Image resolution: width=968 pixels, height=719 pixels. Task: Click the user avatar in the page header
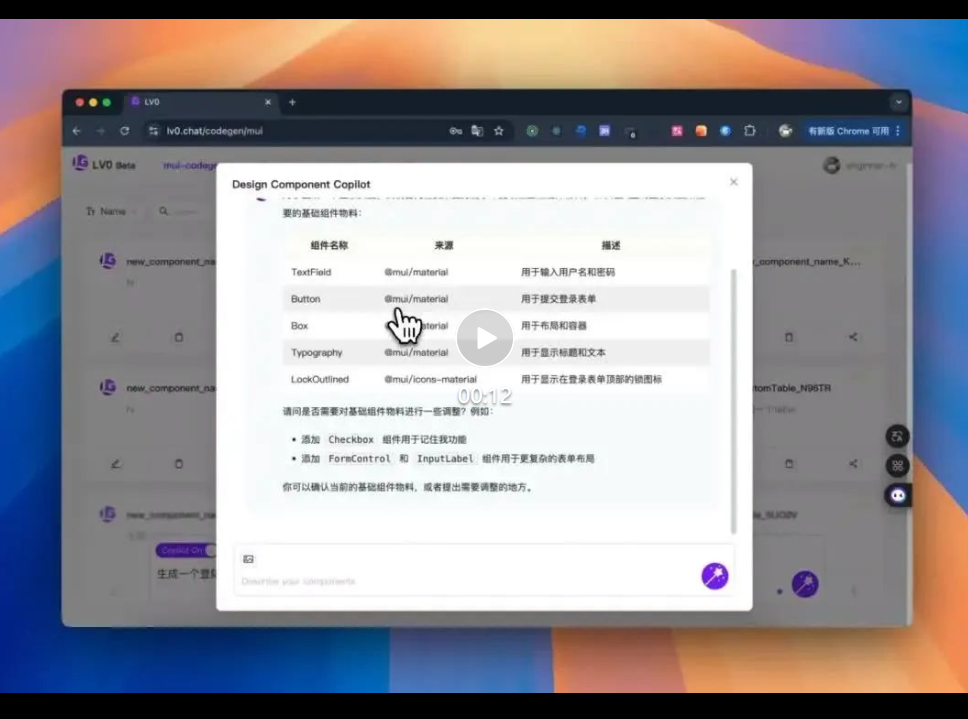click(x=832, y=165)
